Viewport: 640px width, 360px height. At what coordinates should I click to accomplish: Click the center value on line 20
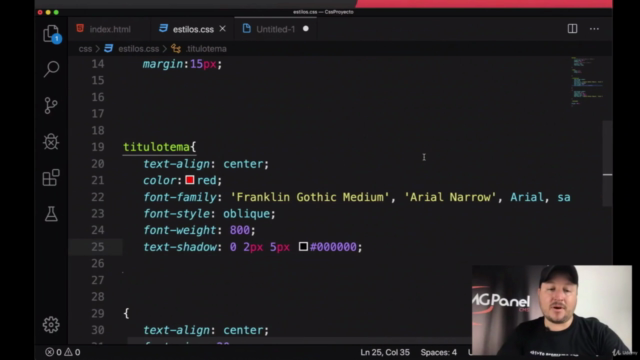243,164
